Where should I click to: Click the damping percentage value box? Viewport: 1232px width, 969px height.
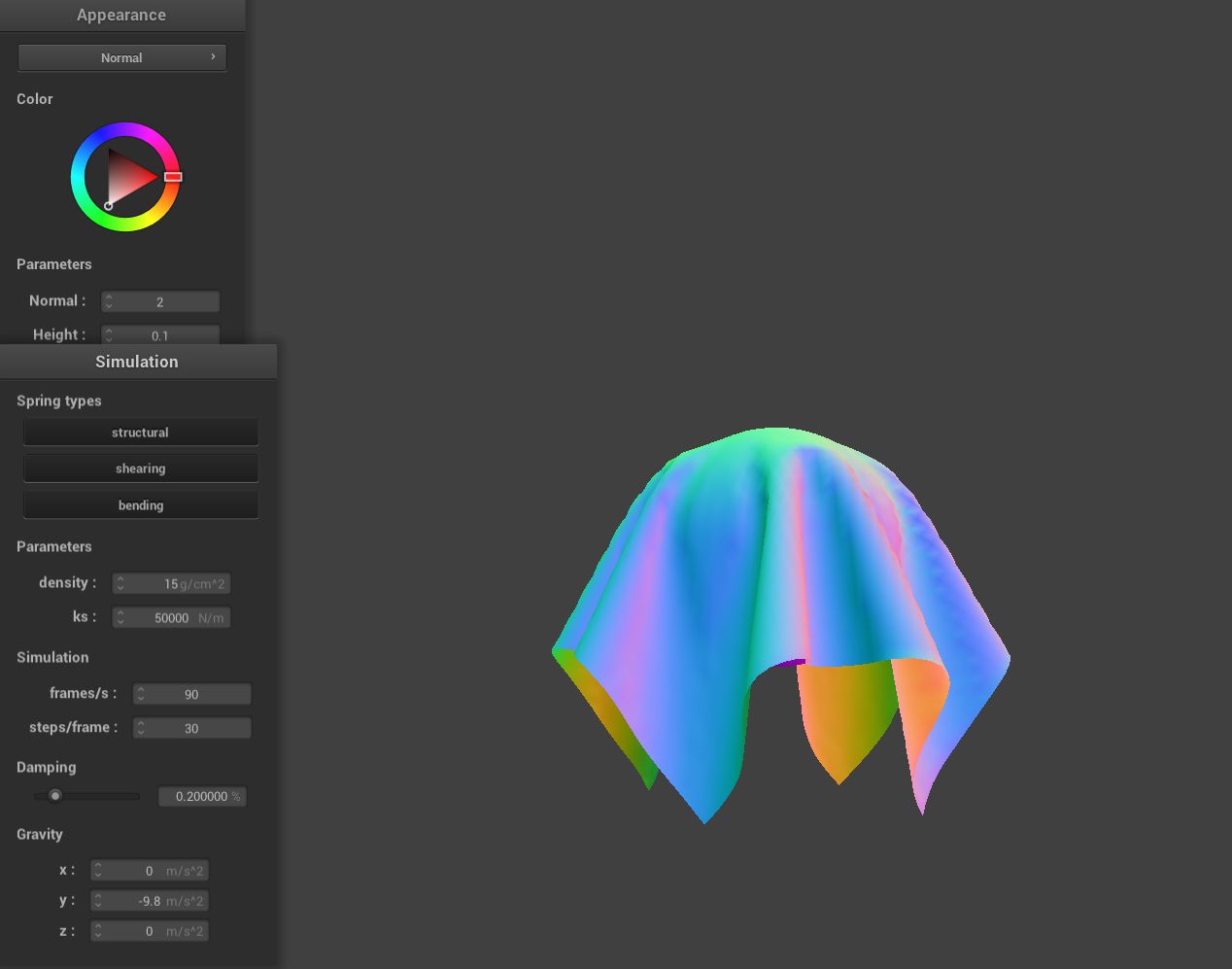pos(202,797)
